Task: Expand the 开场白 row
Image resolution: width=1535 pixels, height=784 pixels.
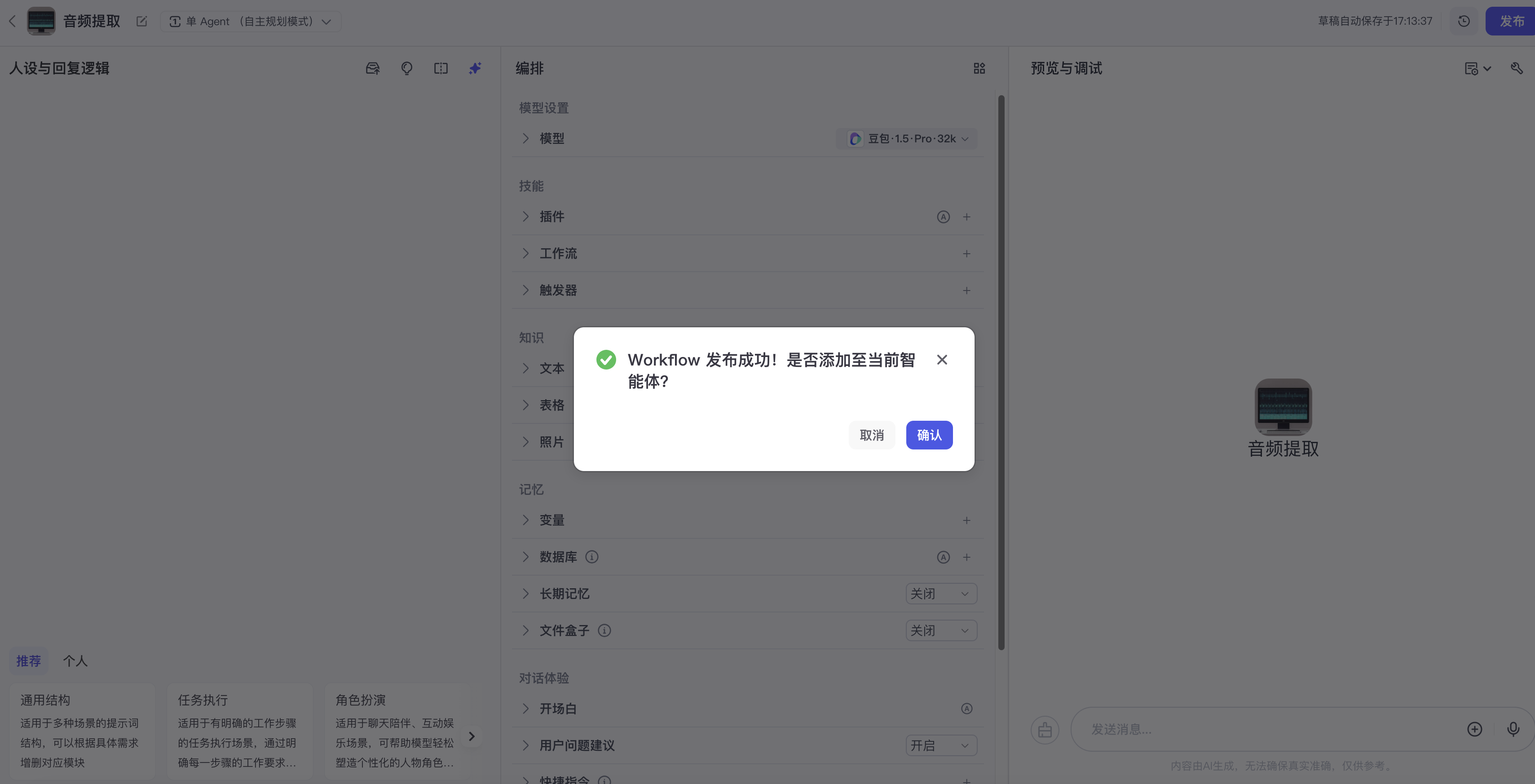Action: [x=525, y=709]
